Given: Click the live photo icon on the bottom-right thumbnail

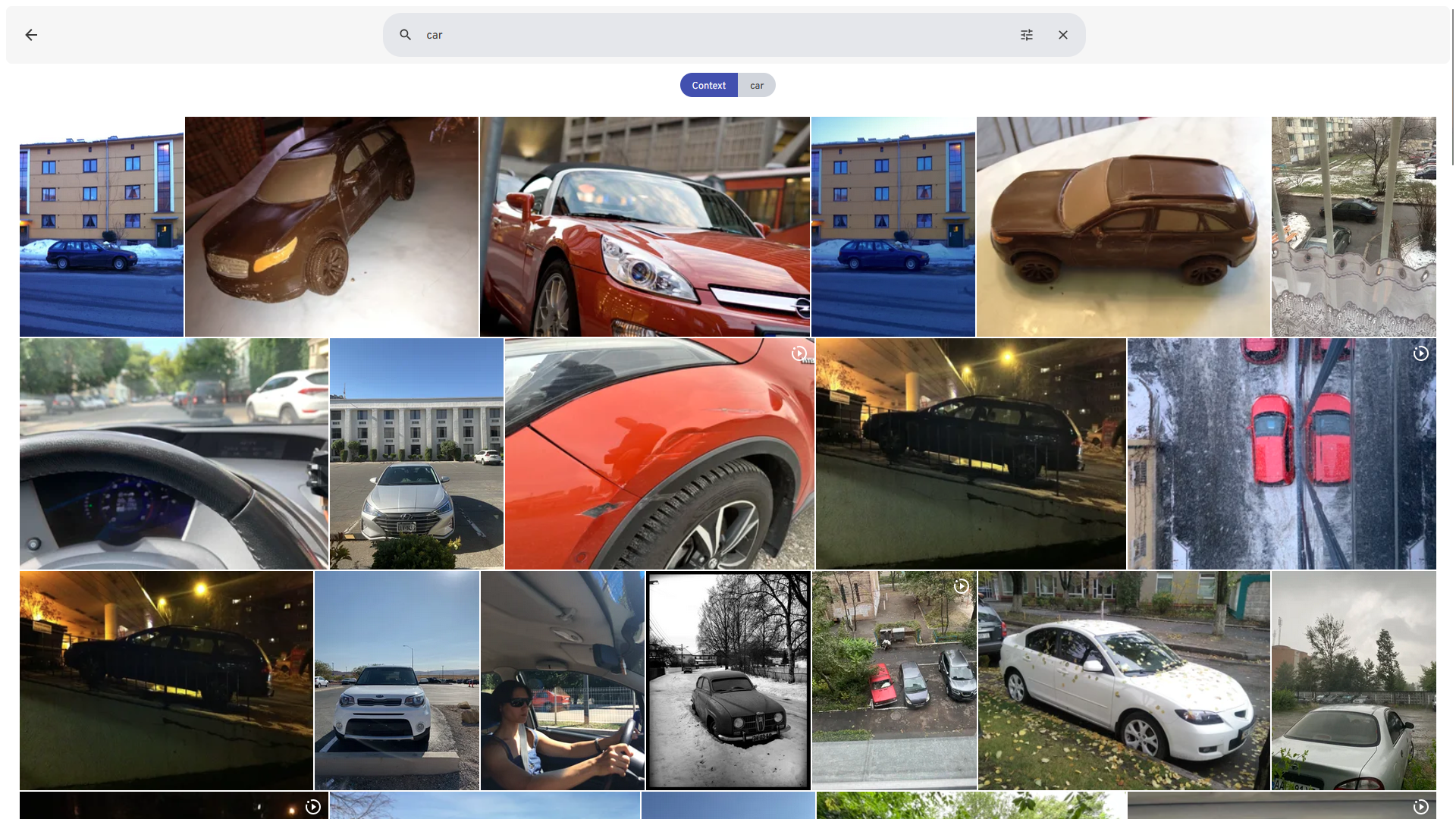Looking at the screenshot, I should 1421,807.
